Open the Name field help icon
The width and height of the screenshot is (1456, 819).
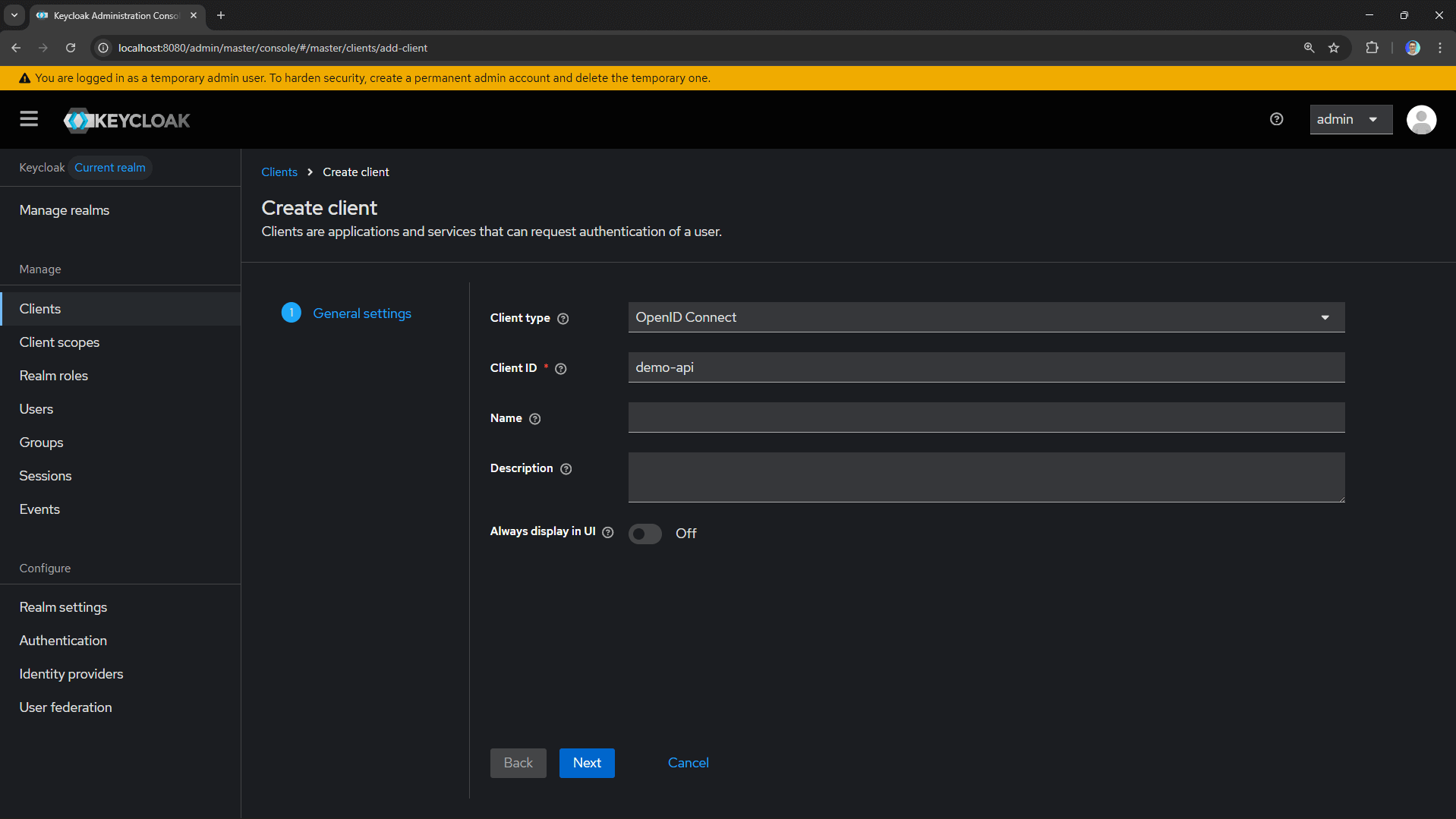535,418
